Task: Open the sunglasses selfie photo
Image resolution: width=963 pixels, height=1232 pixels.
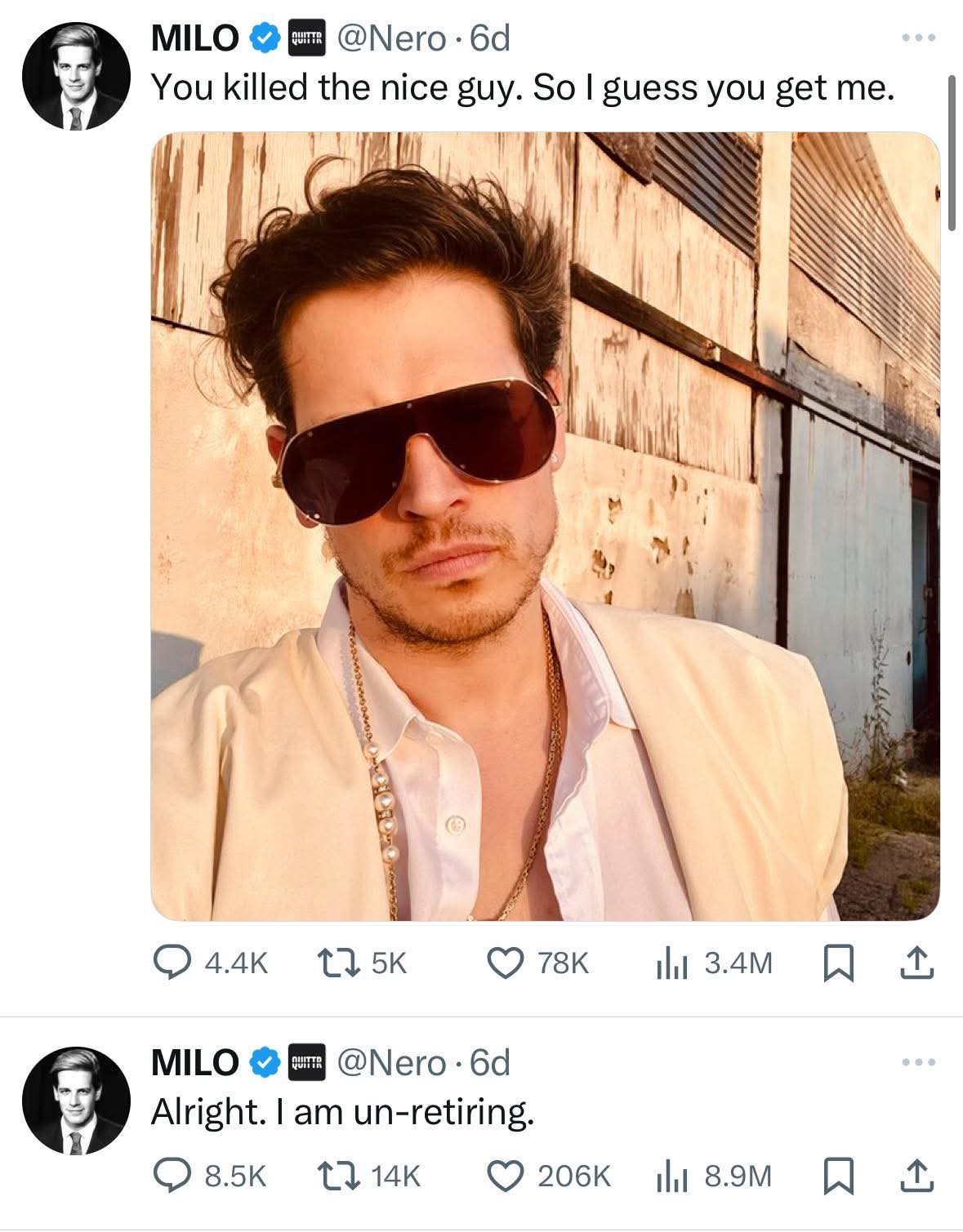Action: click(545, 526)
